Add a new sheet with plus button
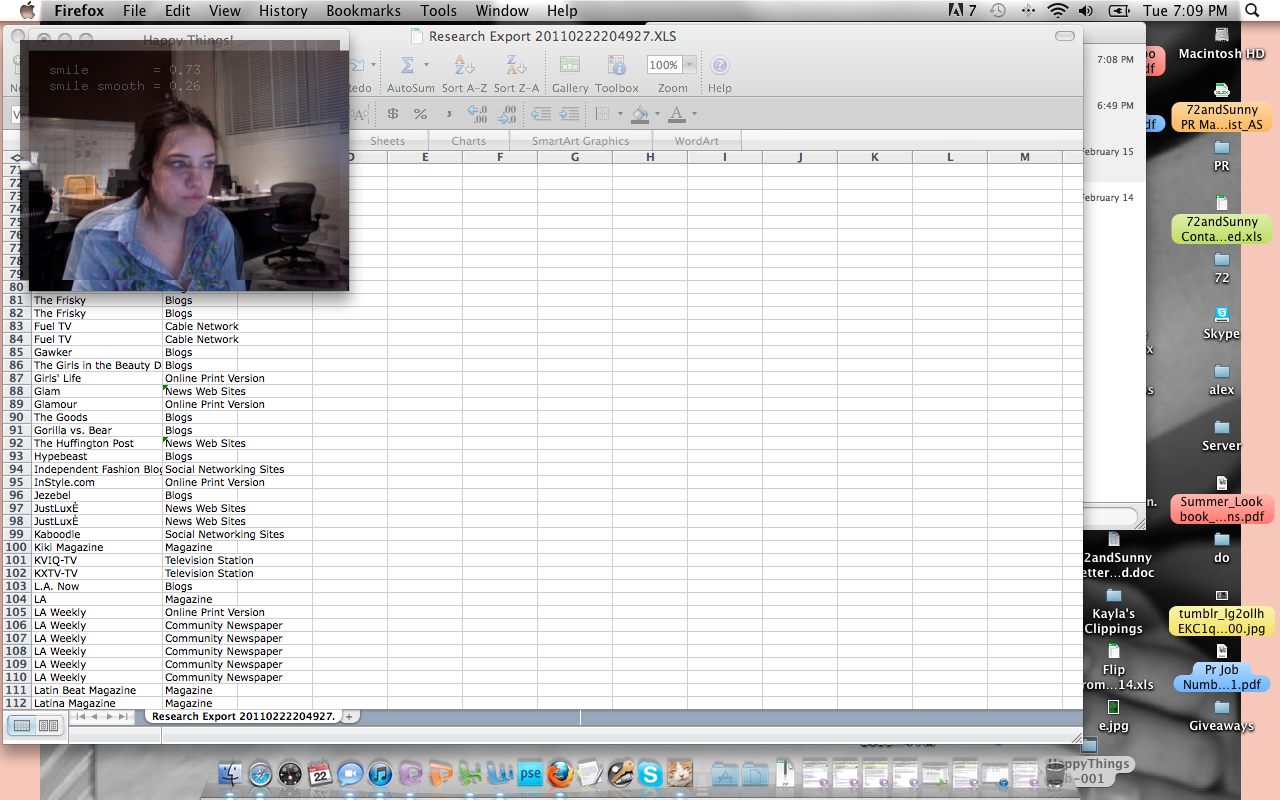Viewport: 1280px width, 800px height. pos(349,716)
